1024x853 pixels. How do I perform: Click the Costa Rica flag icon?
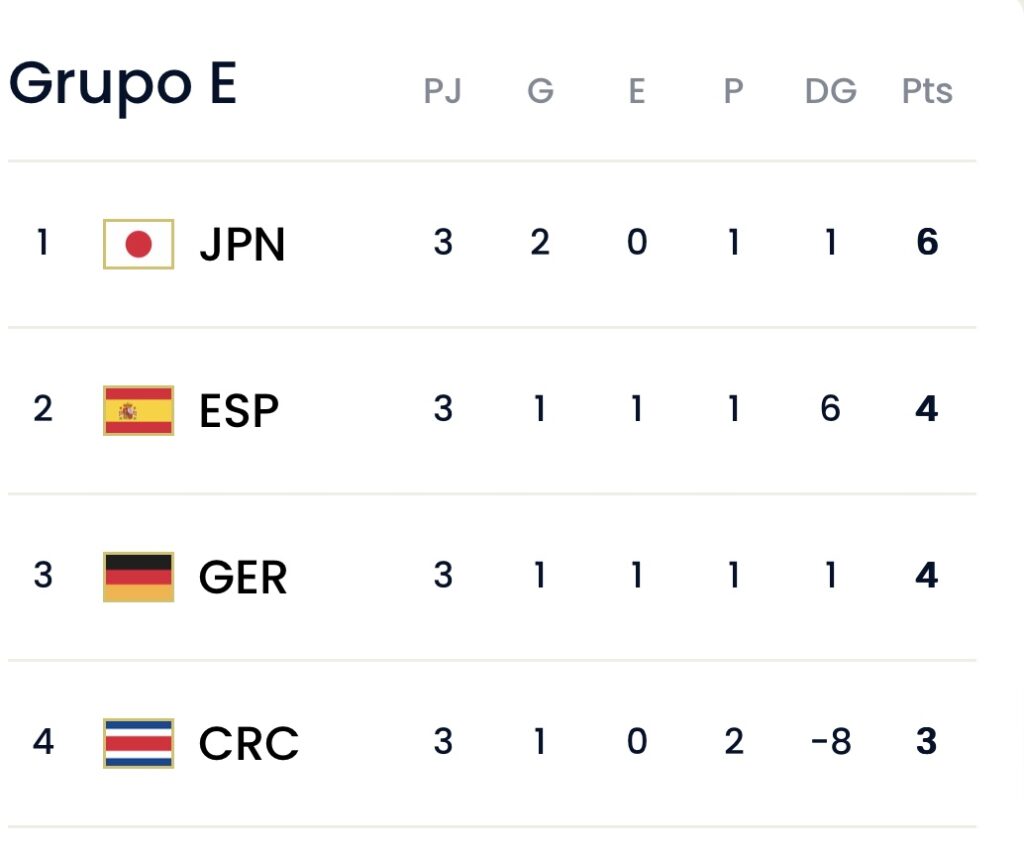tap(138, 743)
